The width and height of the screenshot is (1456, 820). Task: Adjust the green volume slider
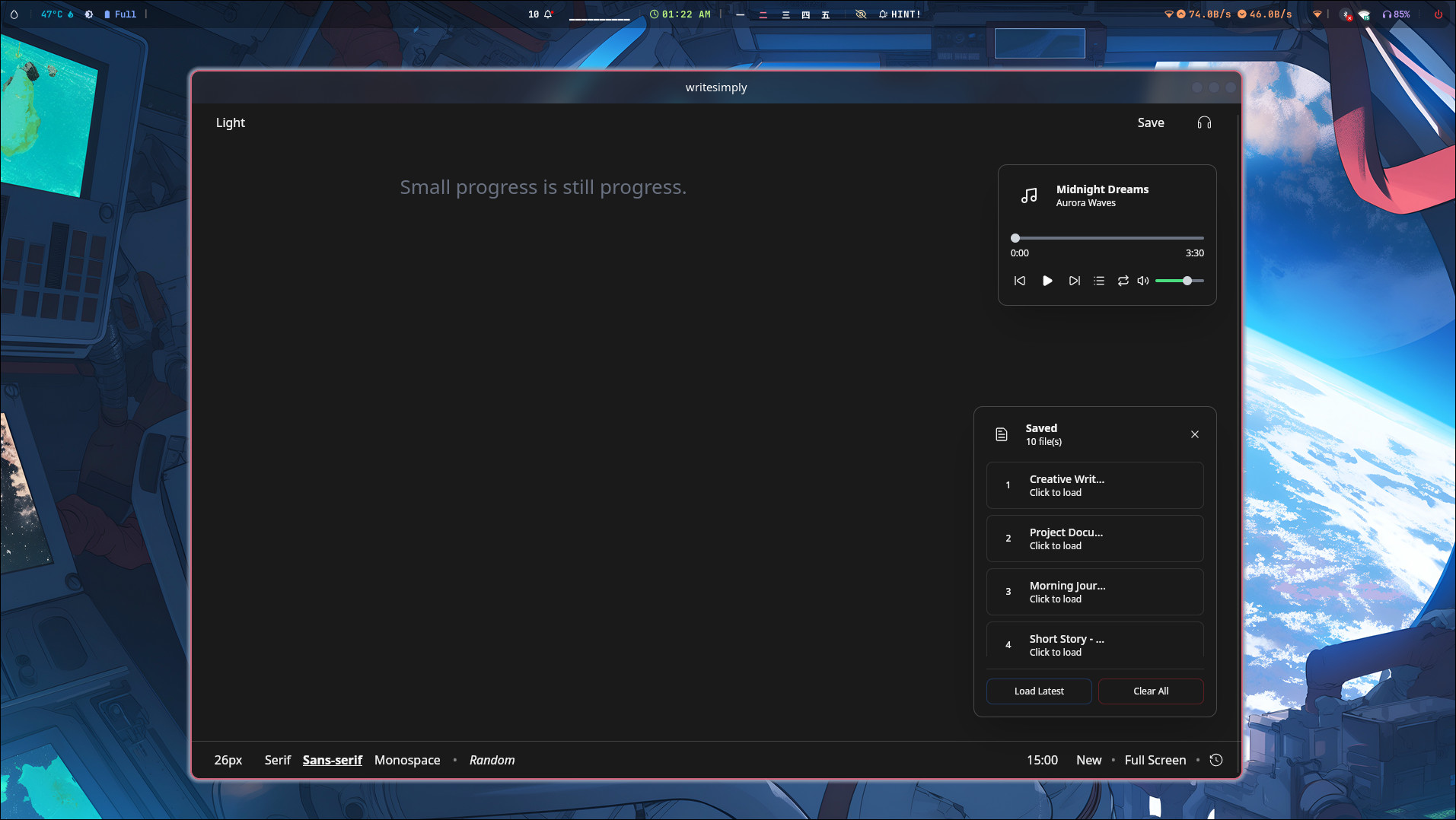(1180, 281)
